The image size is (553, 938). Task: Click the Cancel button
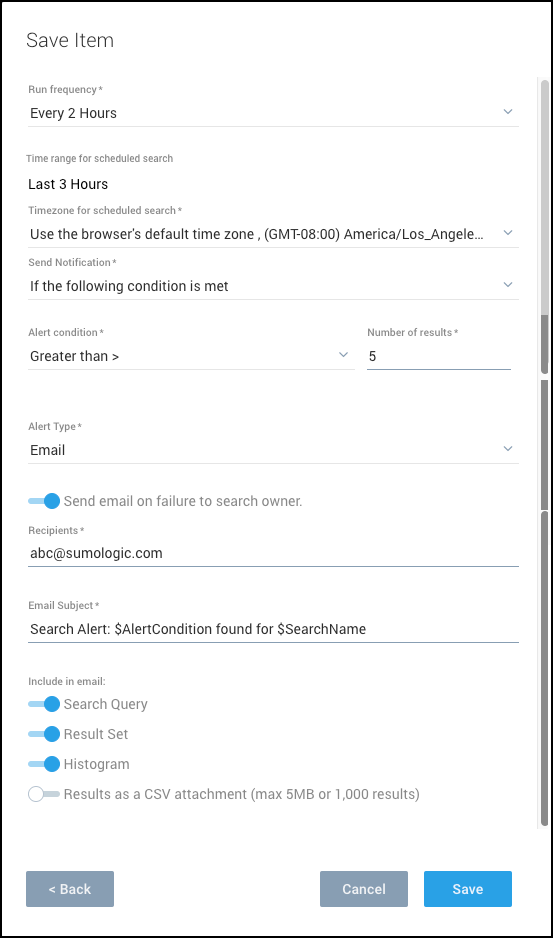[x=364, y=889]
